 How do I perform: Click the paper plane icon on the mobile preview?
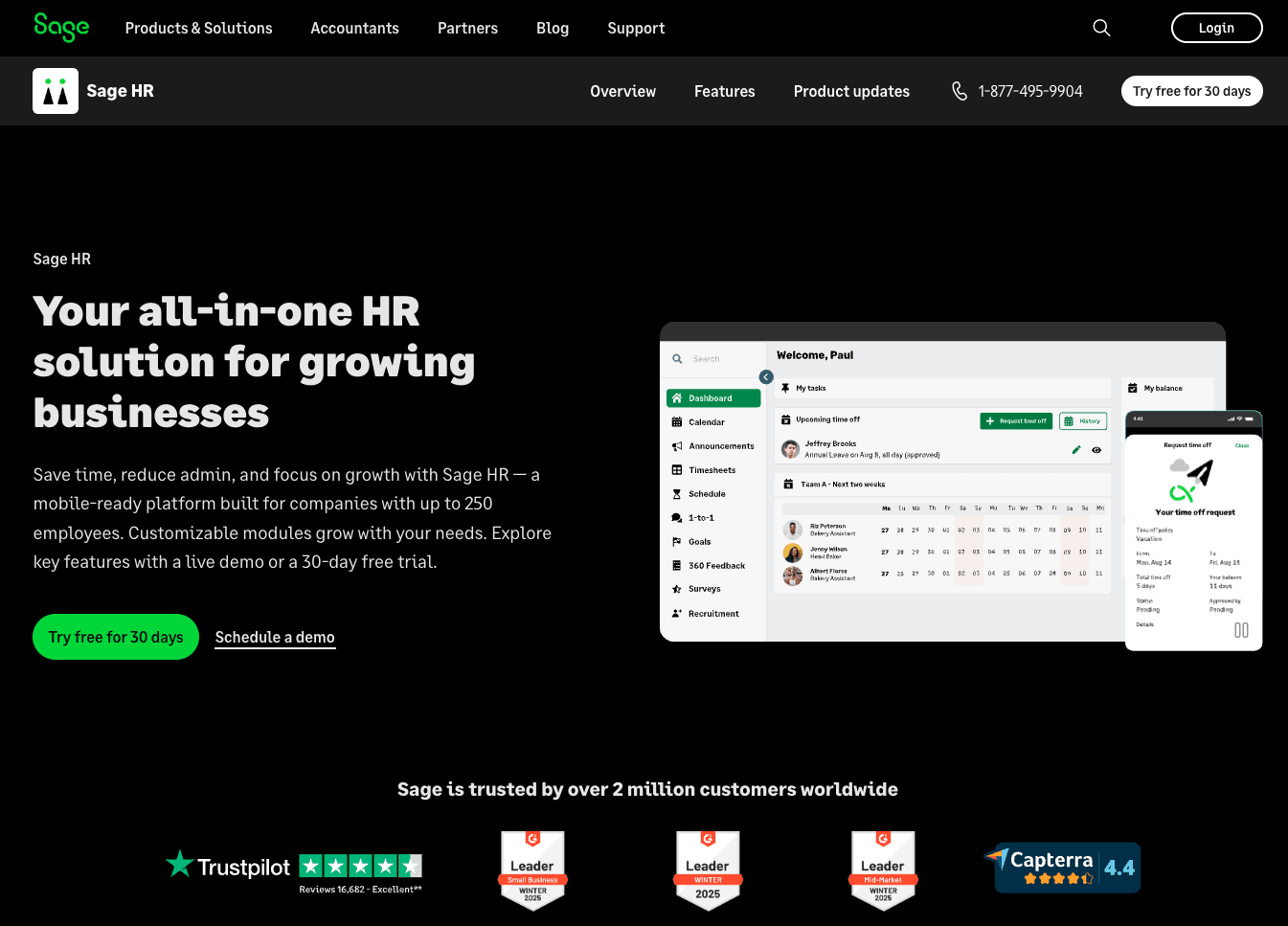[1200, 473]
